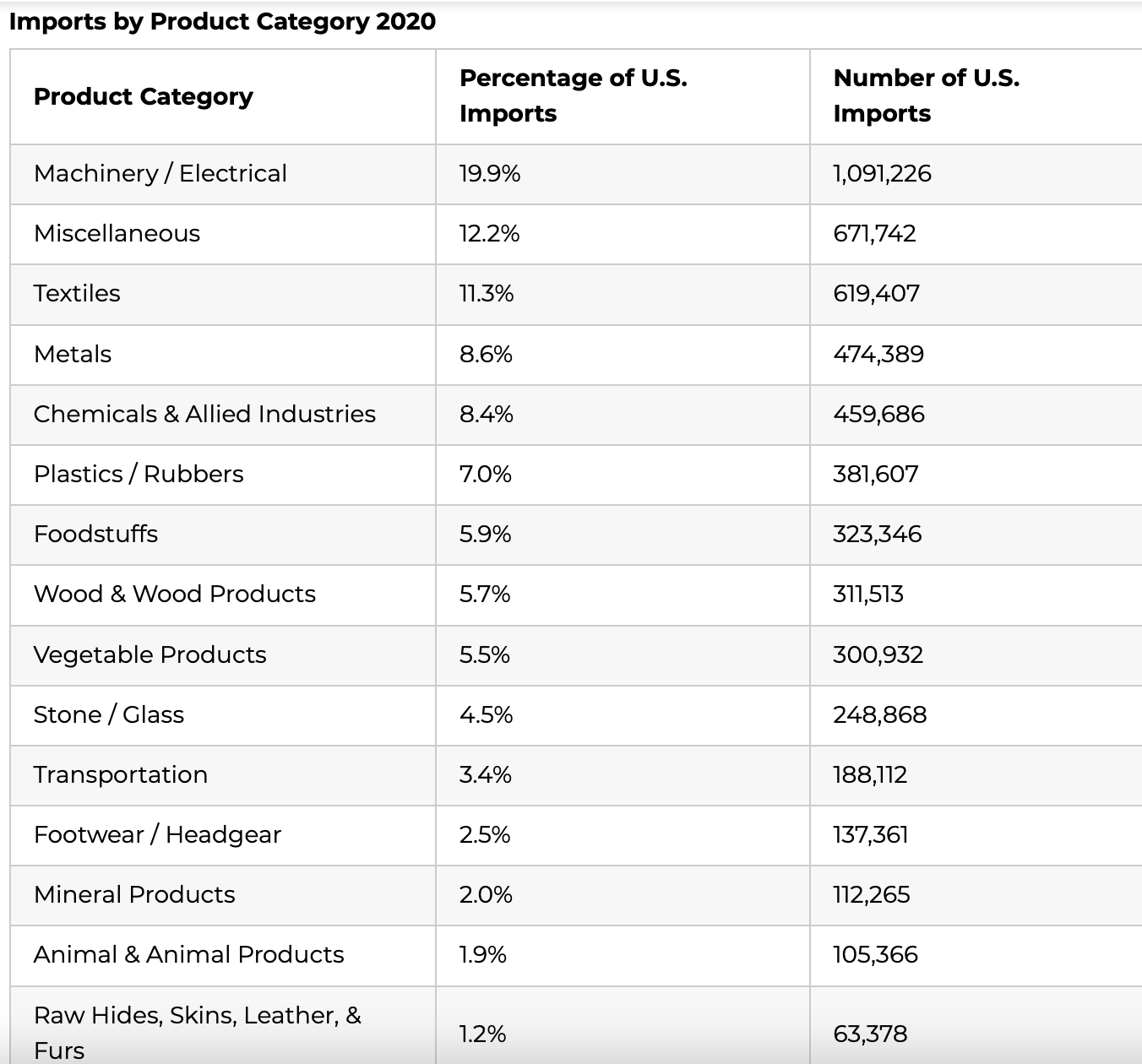Click the "Imports by Product Category 2020" title

[222, 22]
